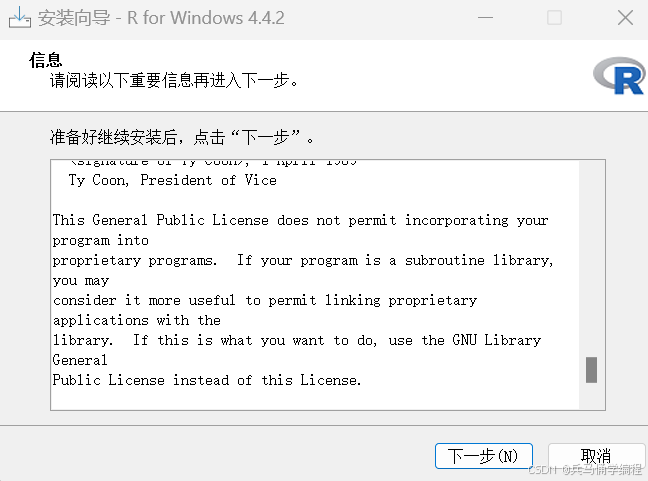Screen dimensions: 648x481
Task: Click the scrollbar track below the thumb
Action: (591, 396)
